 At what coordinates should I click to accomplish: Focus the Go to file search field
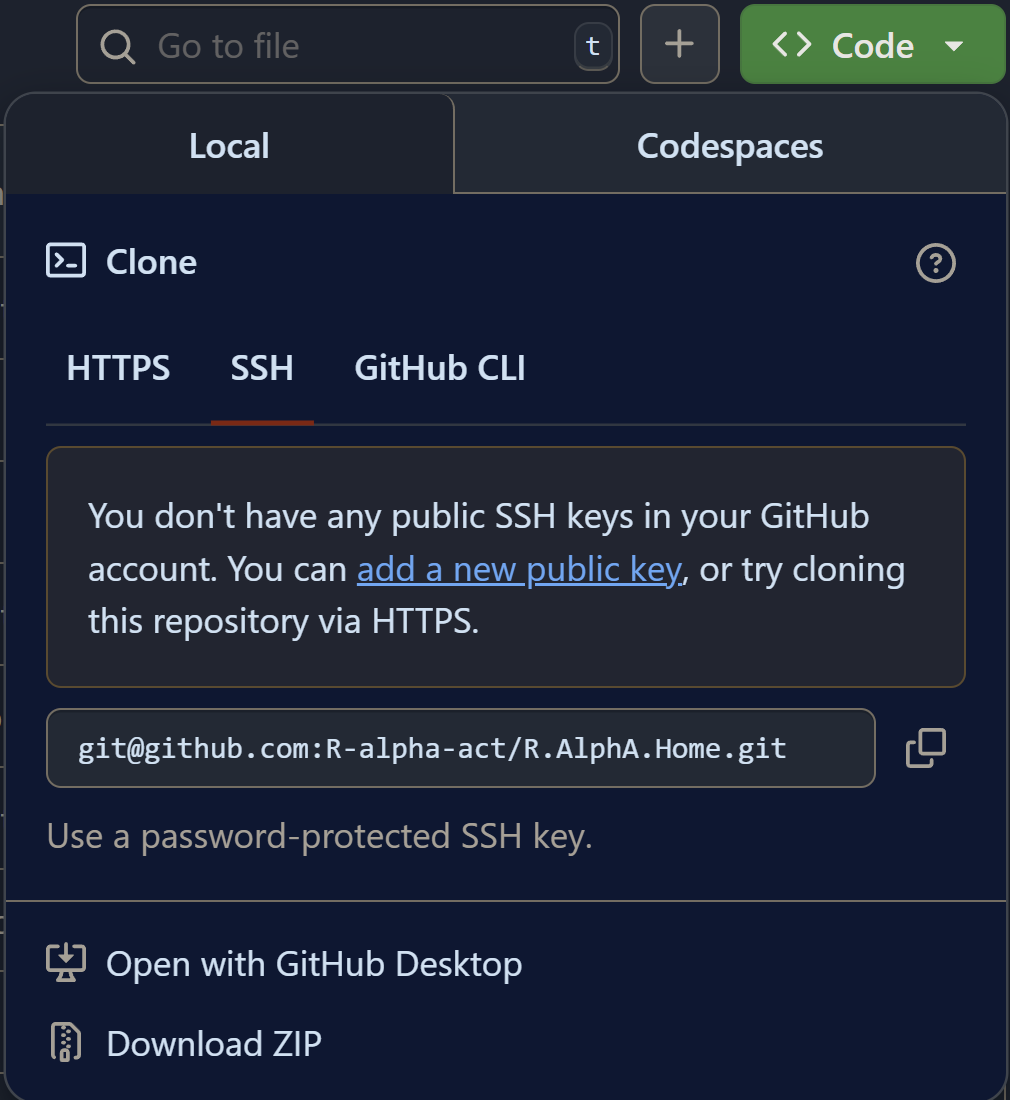coord(348,44)
